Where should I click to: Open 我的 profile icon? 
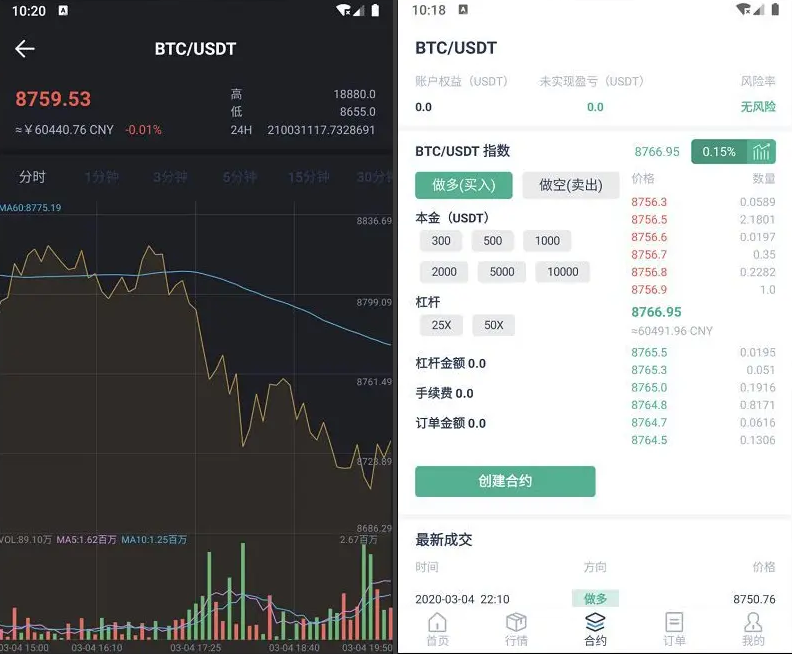[x=753, y=622]
